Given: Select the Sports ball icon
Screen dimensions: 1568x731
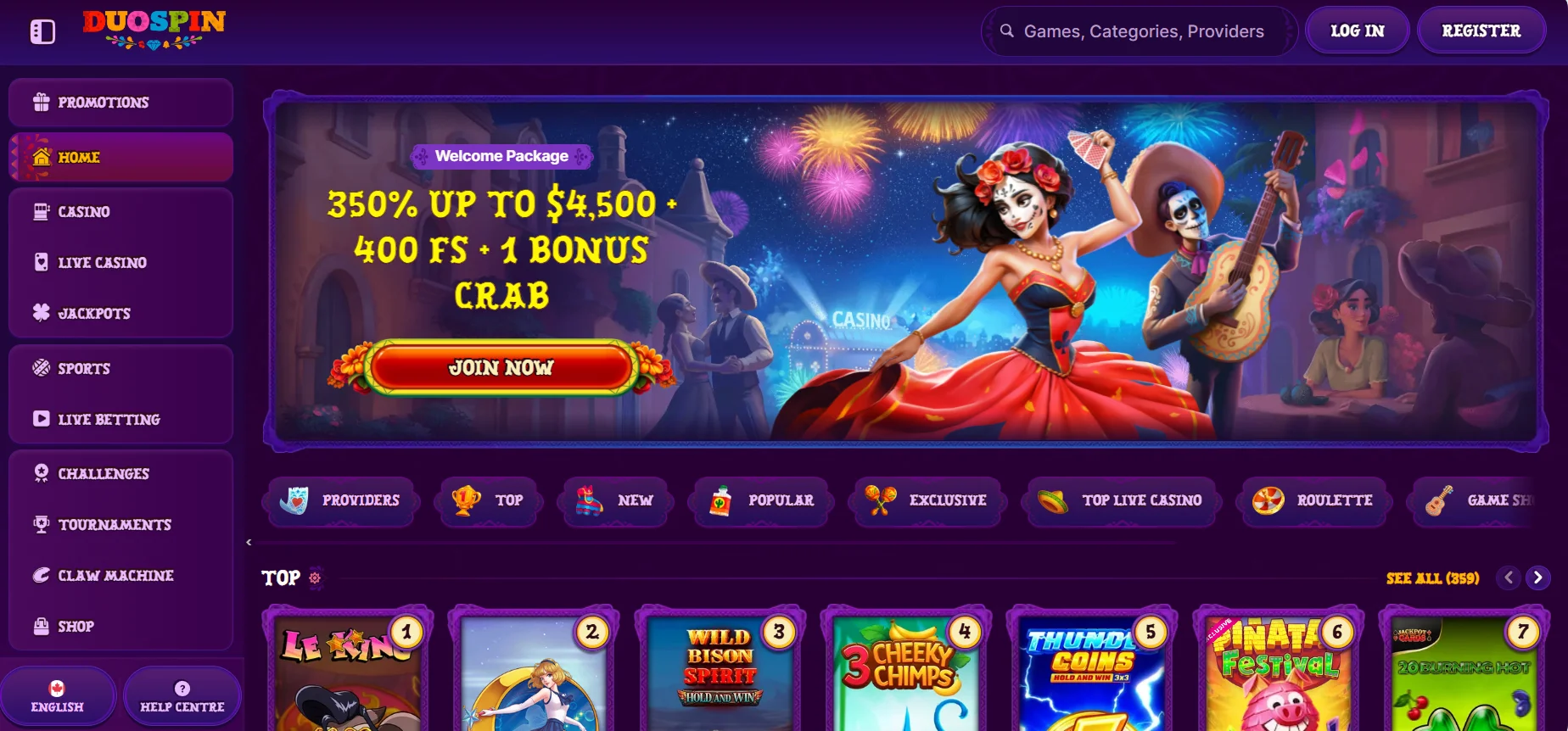Looking at the screenshot, I should pyautogui.click(x=41, y=368).
